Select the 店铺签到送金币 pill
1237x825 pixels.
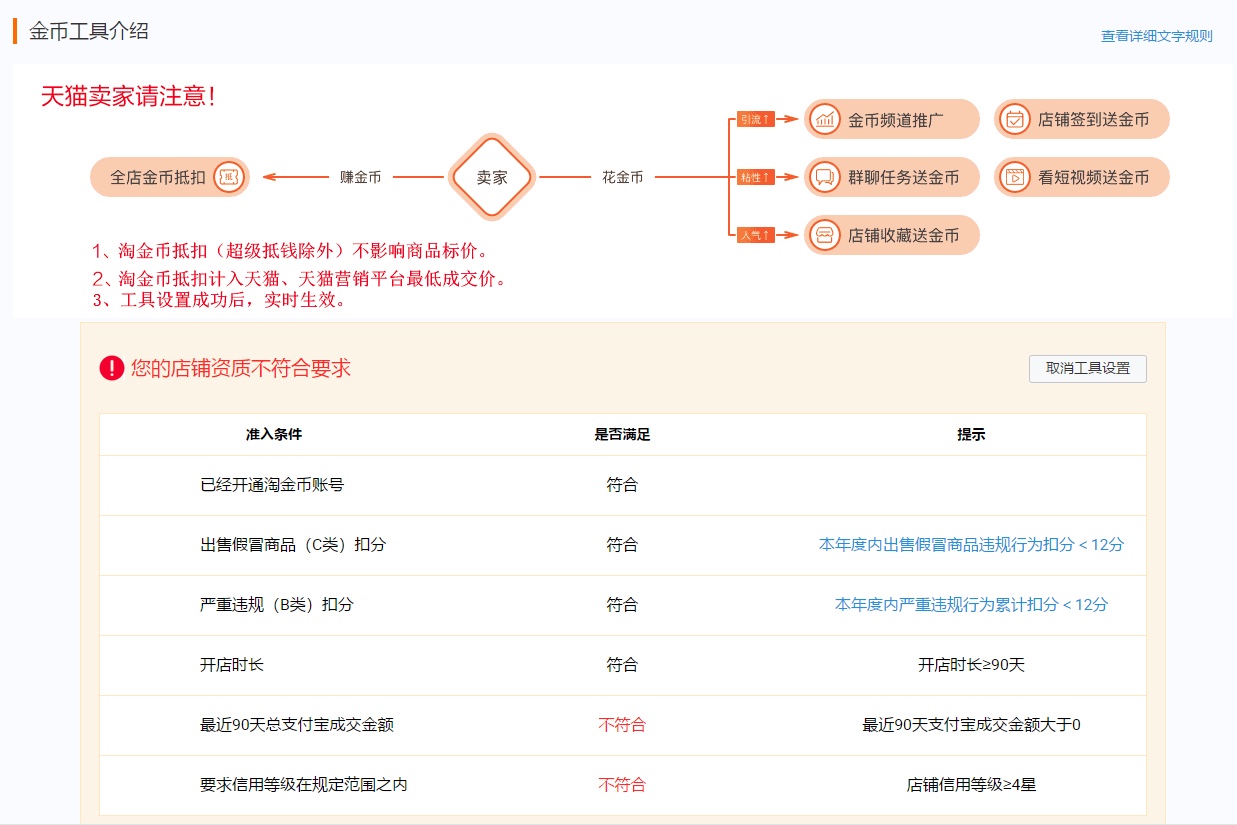1082,119
